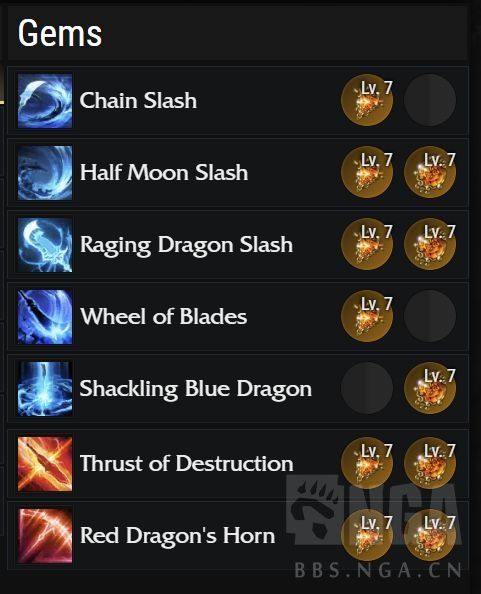Click Shackling Blue Dragon's Lv. 7 gem
481x594 pixels.
430,388
